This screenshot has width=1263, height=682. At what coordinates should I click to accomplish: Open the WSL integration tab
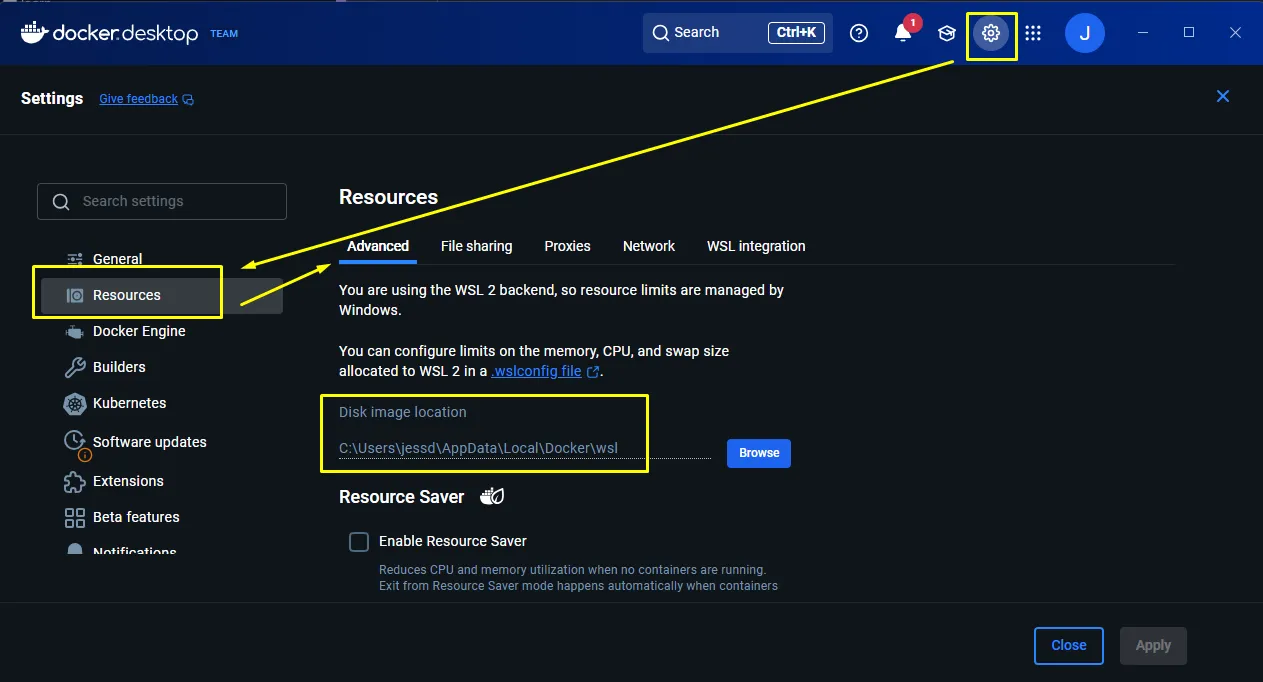[x=755, y=246]
